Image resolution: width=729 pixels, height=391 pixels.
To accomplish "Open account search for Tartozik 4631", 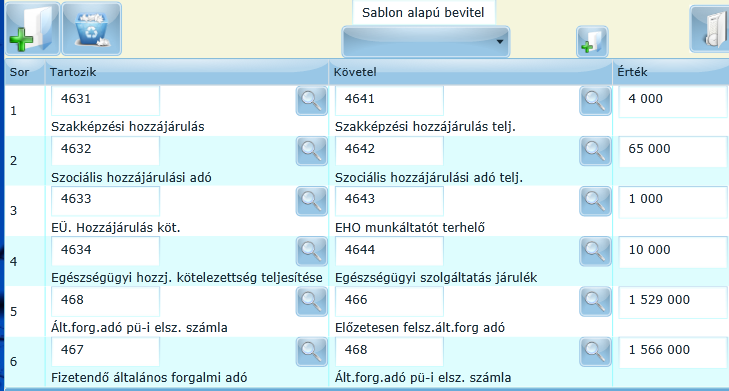I will (311, 100).
